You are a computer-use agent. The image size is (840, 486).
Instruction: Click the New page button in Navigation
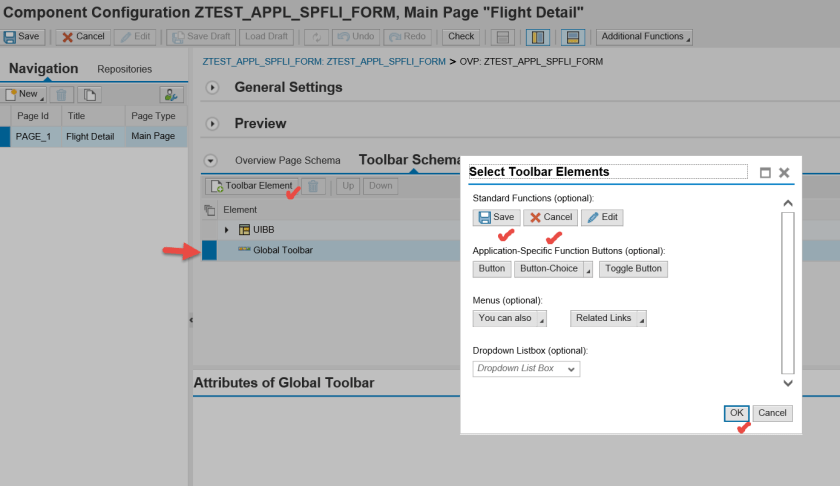24,94
